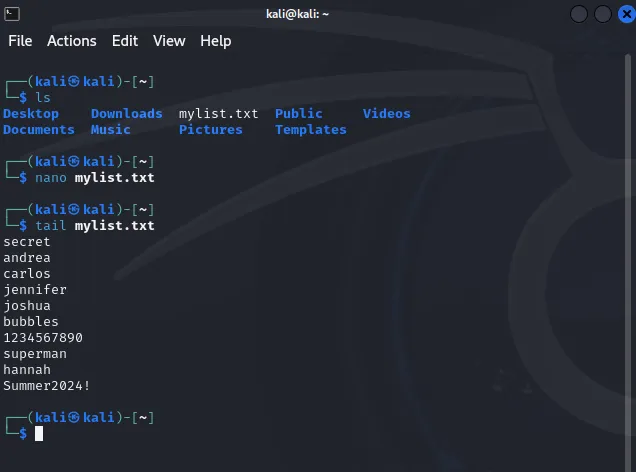
Task: Open the Actions menu
Action: [72, 41]
